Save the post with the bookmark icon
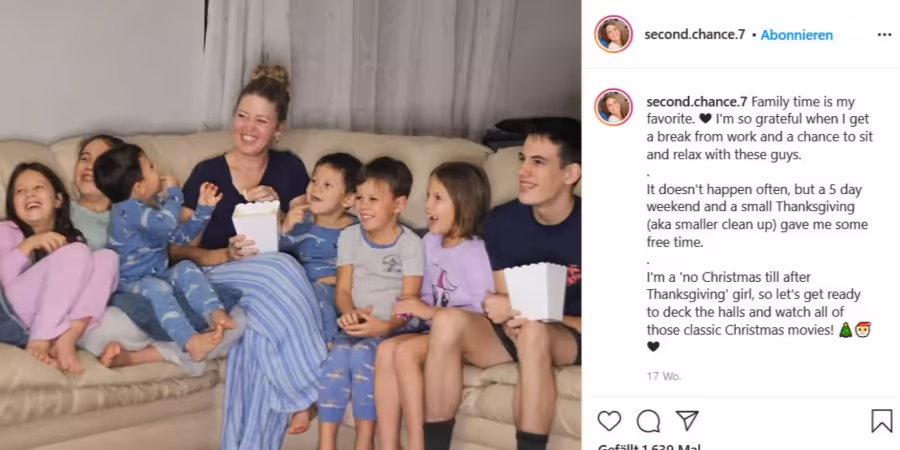The width and height of the screenshot is (900, 450). pyautogui.click(x=882, y=421)
